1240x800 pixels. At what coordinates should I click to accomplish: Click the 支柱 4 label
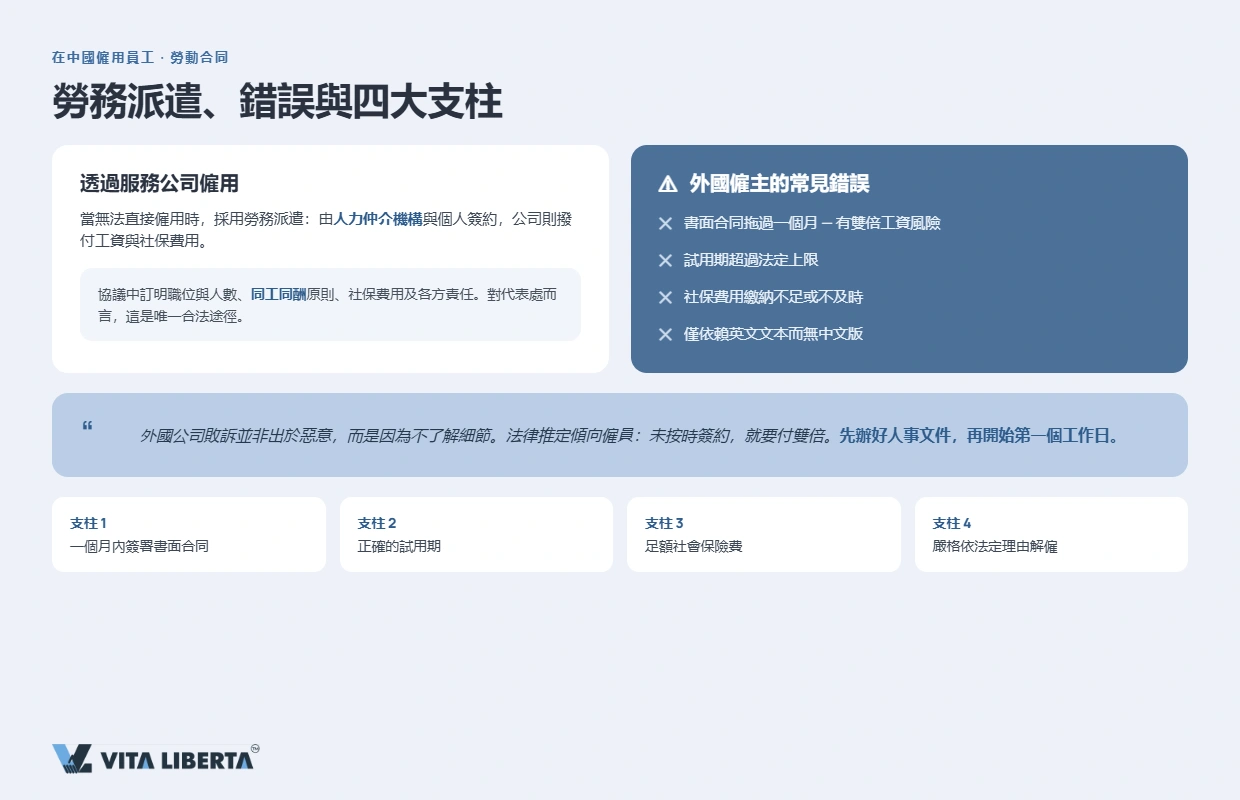click(952, 523)
